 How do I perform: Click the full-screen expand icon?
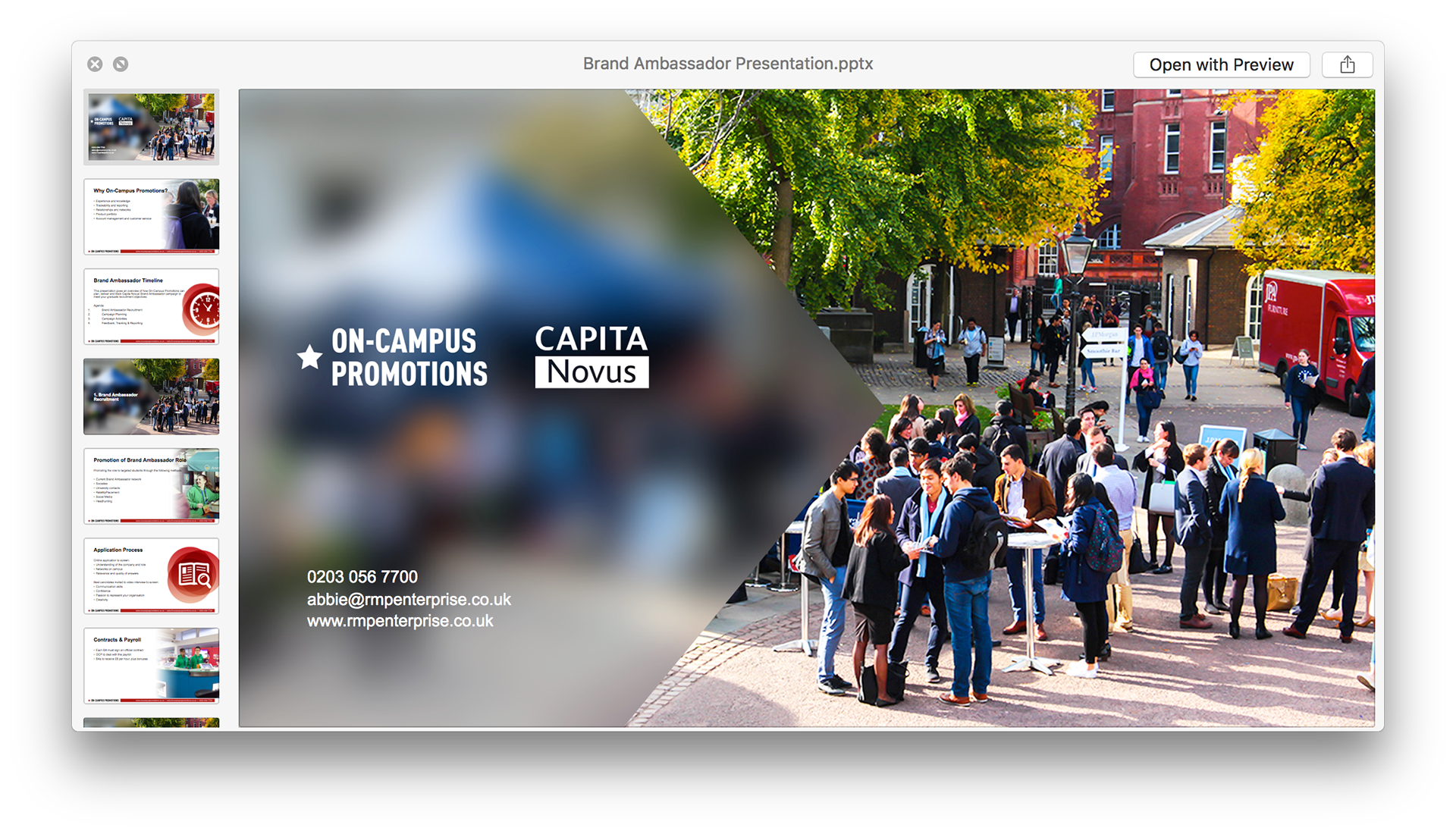pos(121,64)
